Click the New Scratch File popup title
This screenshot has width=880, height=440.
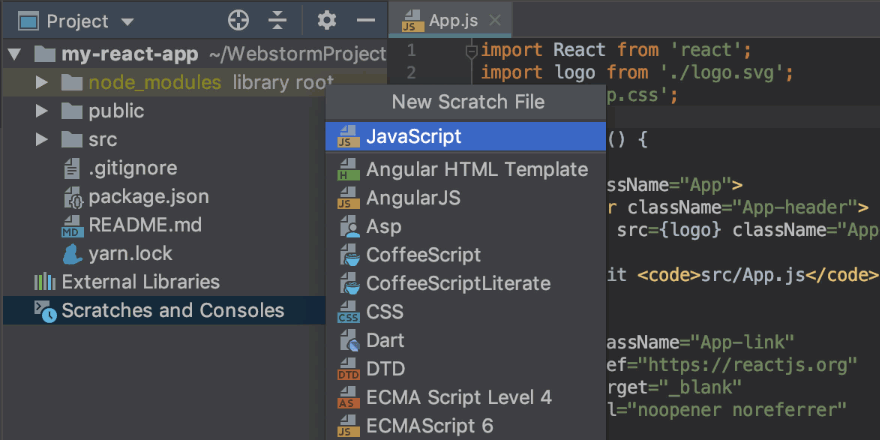click(x=468, y=102)
